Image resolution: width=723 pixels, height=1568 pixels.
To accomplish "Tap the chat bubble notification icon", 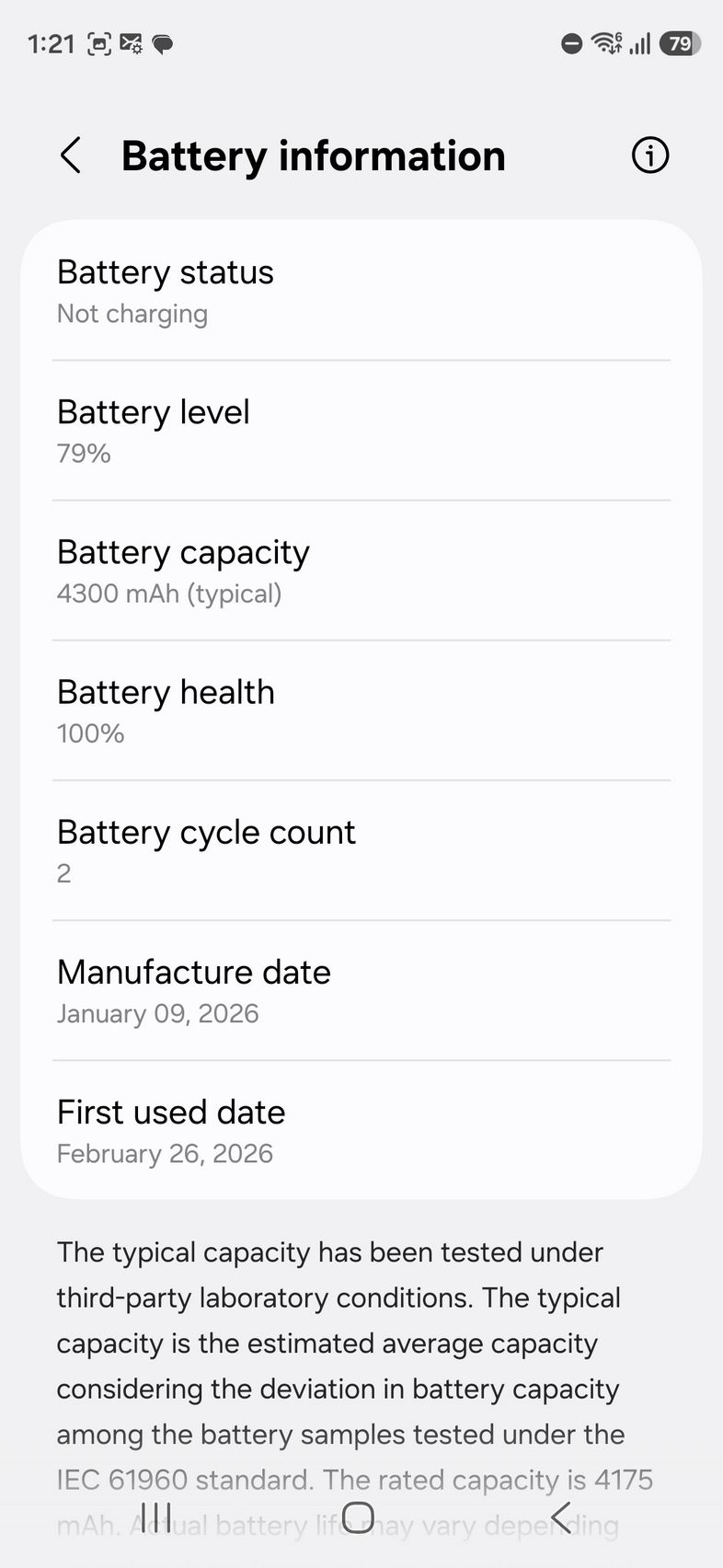I will (x=163, y=43).
